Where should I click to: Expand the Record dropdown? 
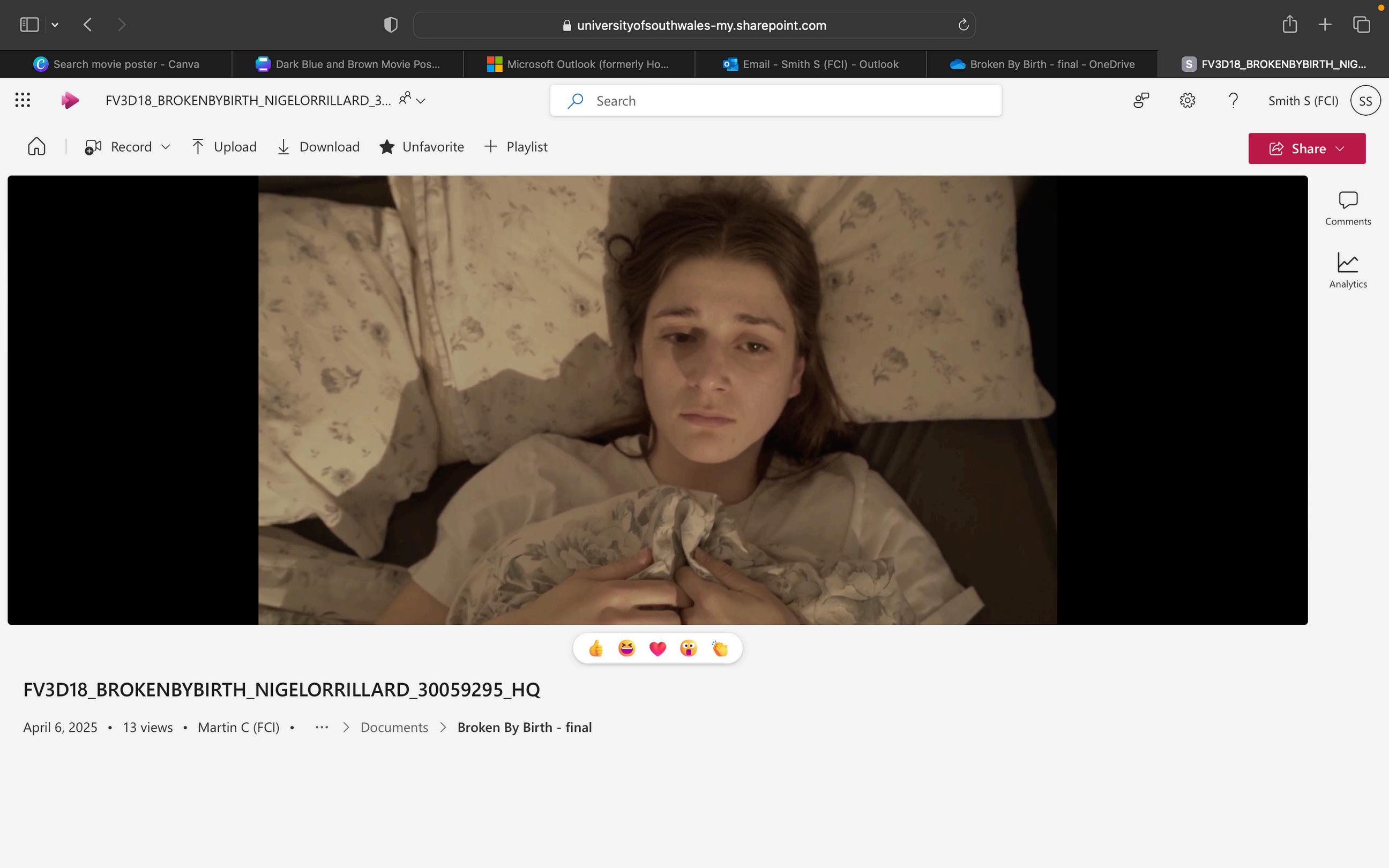point(166,147)
